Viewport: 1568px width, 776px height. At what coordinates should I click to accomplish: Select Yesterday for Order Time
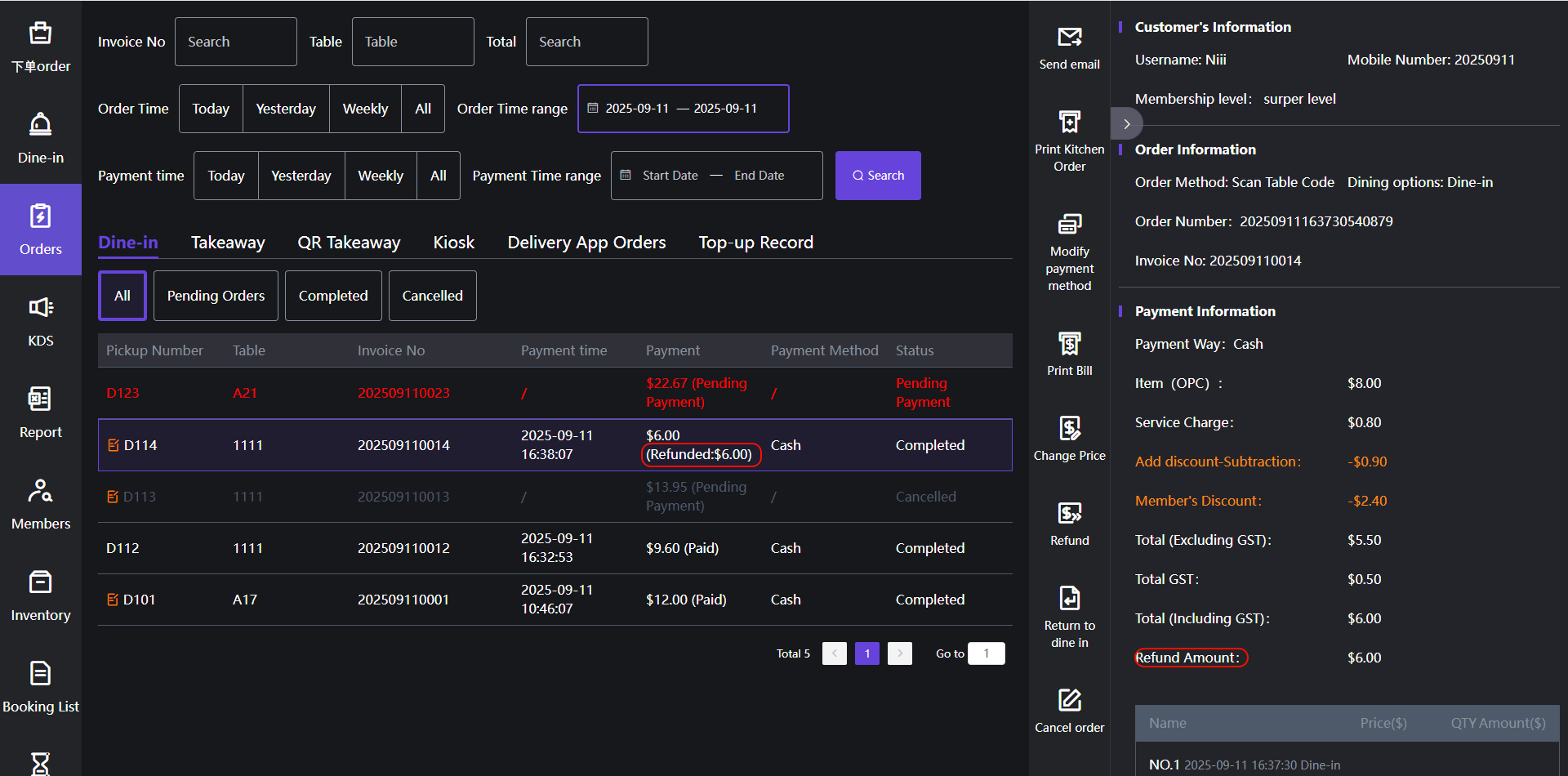point(286,109)
